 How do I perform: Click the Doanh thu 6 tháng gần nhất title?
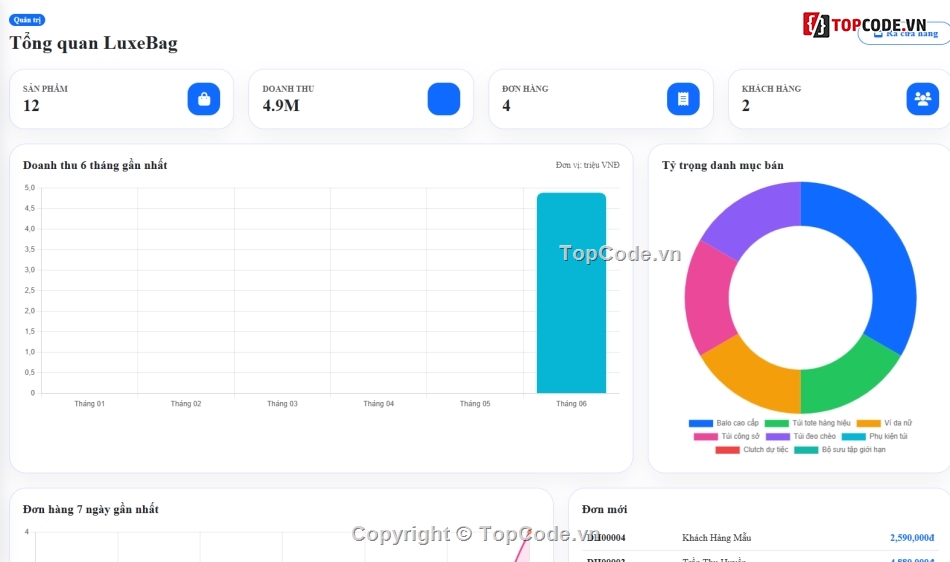click(x=95, y=165)
